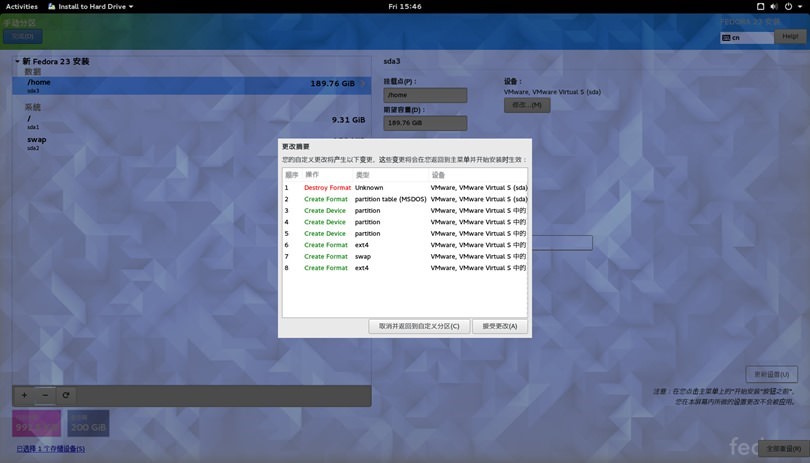Collapse the 新 Fedora 23 安装 tree
This screenshot has height=463, width=810.
click(x=17, y=62)
